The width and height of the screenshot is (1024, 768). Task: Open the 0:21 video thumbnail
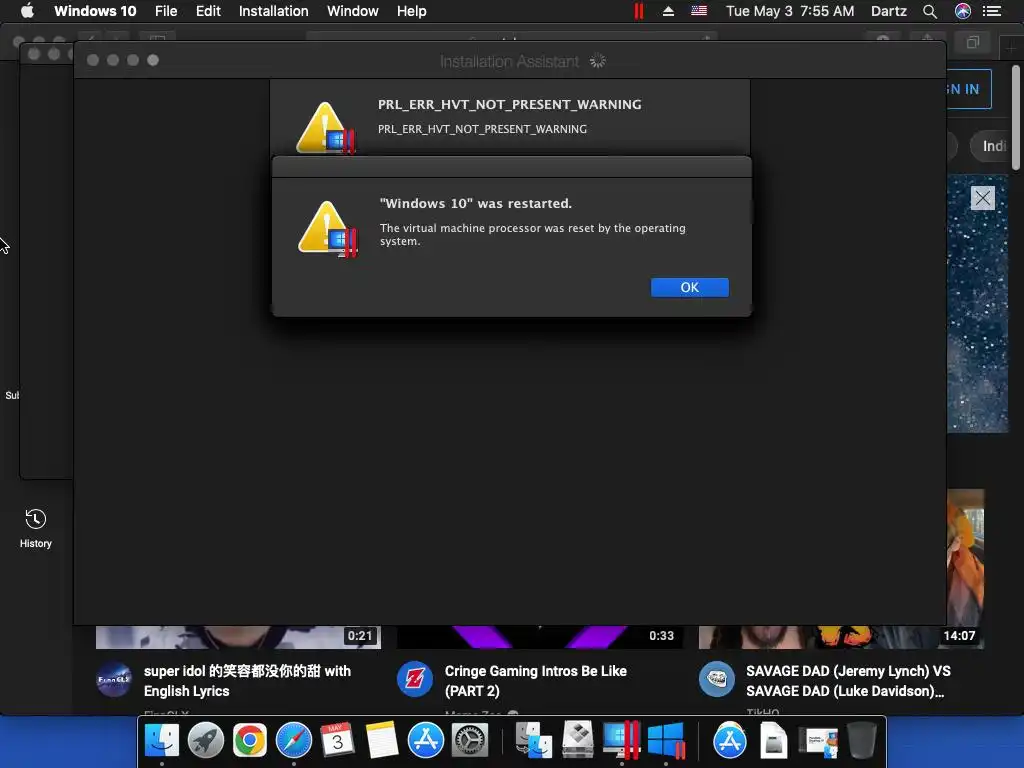click(x=238, y=637)
